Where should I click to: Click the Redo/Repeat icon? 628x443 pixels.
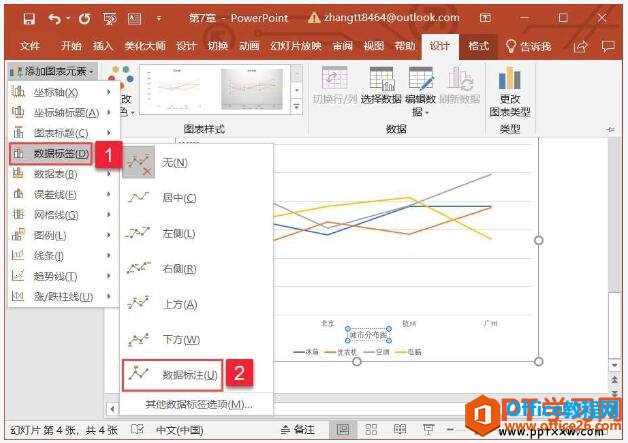click(x=85, y=18)
